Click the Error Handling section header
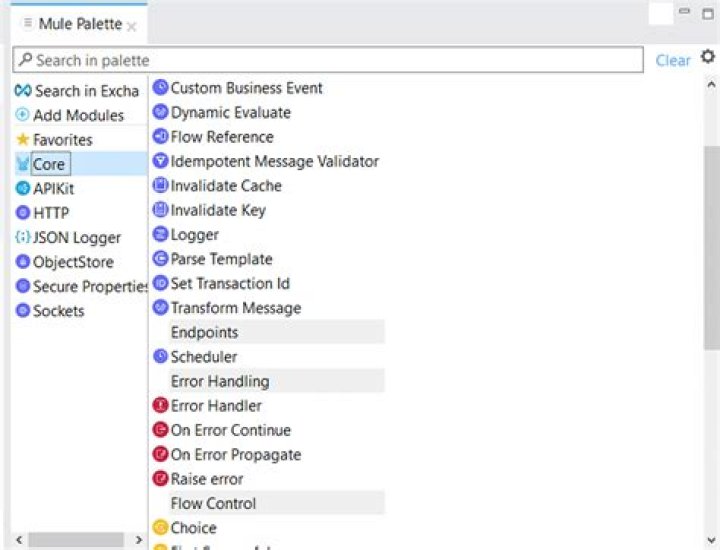 [x=277, y=381]
